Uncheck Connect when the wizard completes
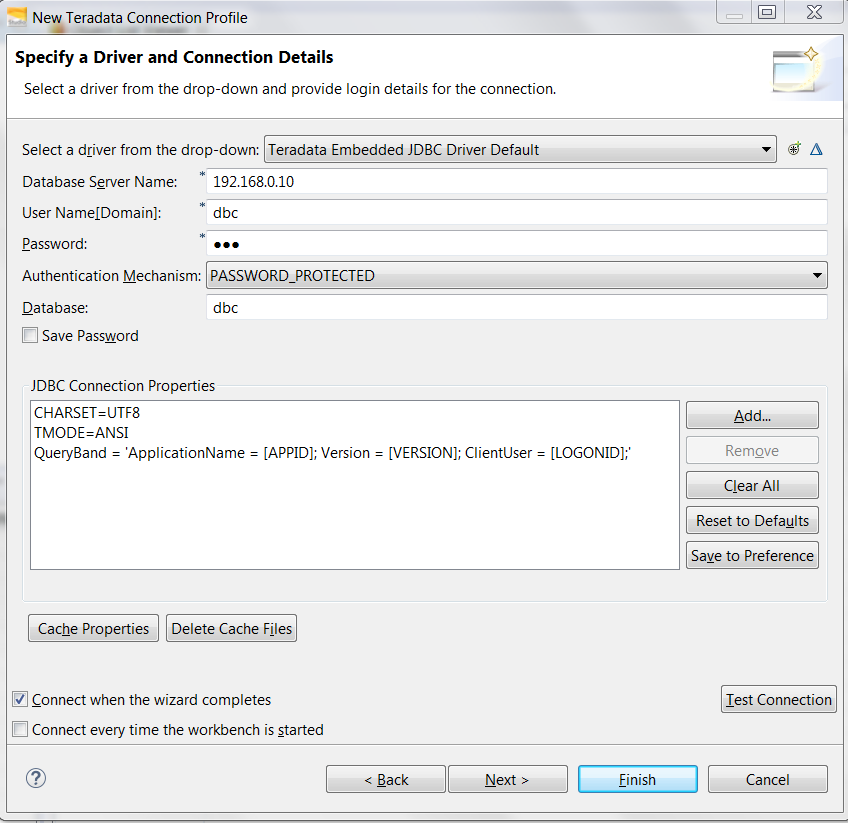The height and width of the screenshot is (823, 848). click(x=20, y=700)
